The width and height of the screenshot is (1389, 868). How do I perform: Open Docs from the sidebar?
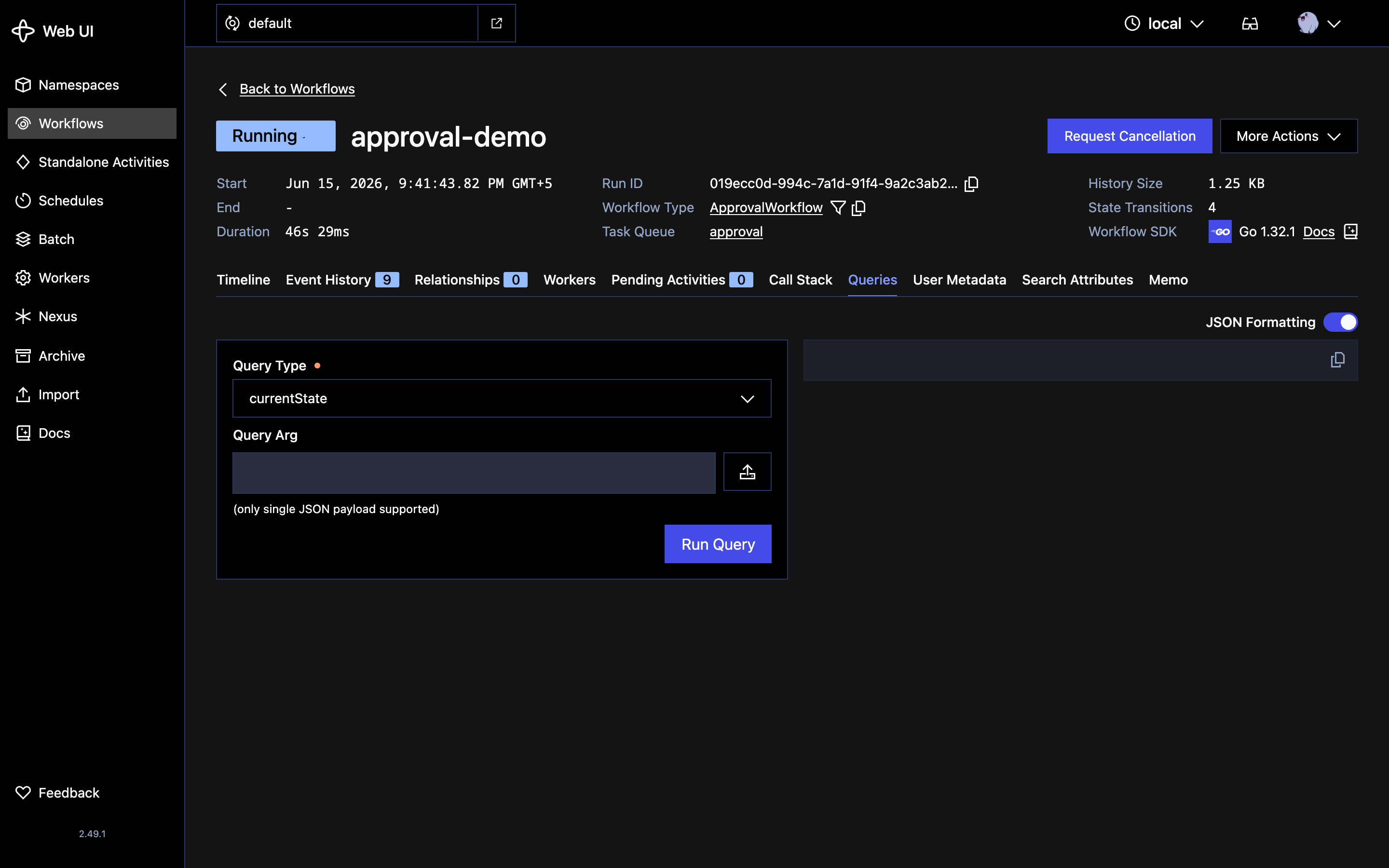(92, 433)
